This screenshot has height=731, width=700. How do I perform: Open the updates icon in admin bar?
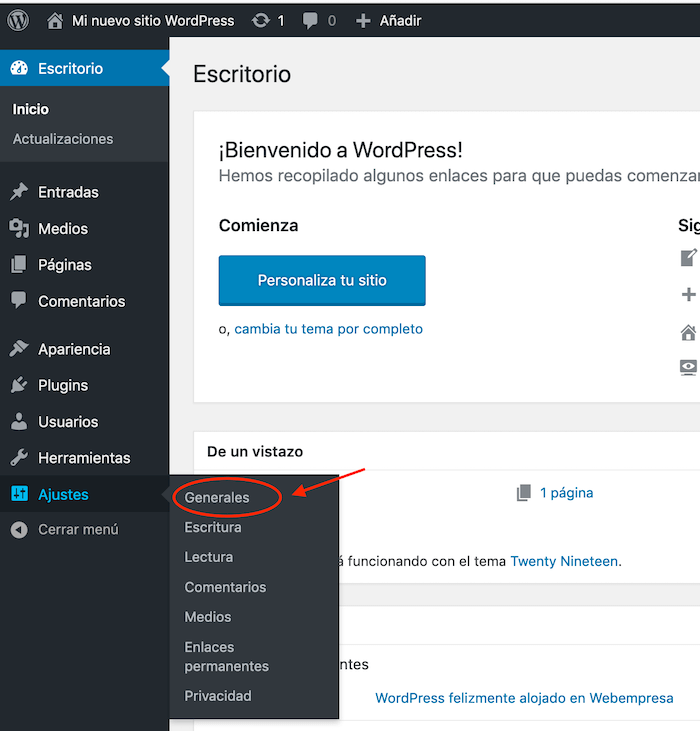click(261, 21)
